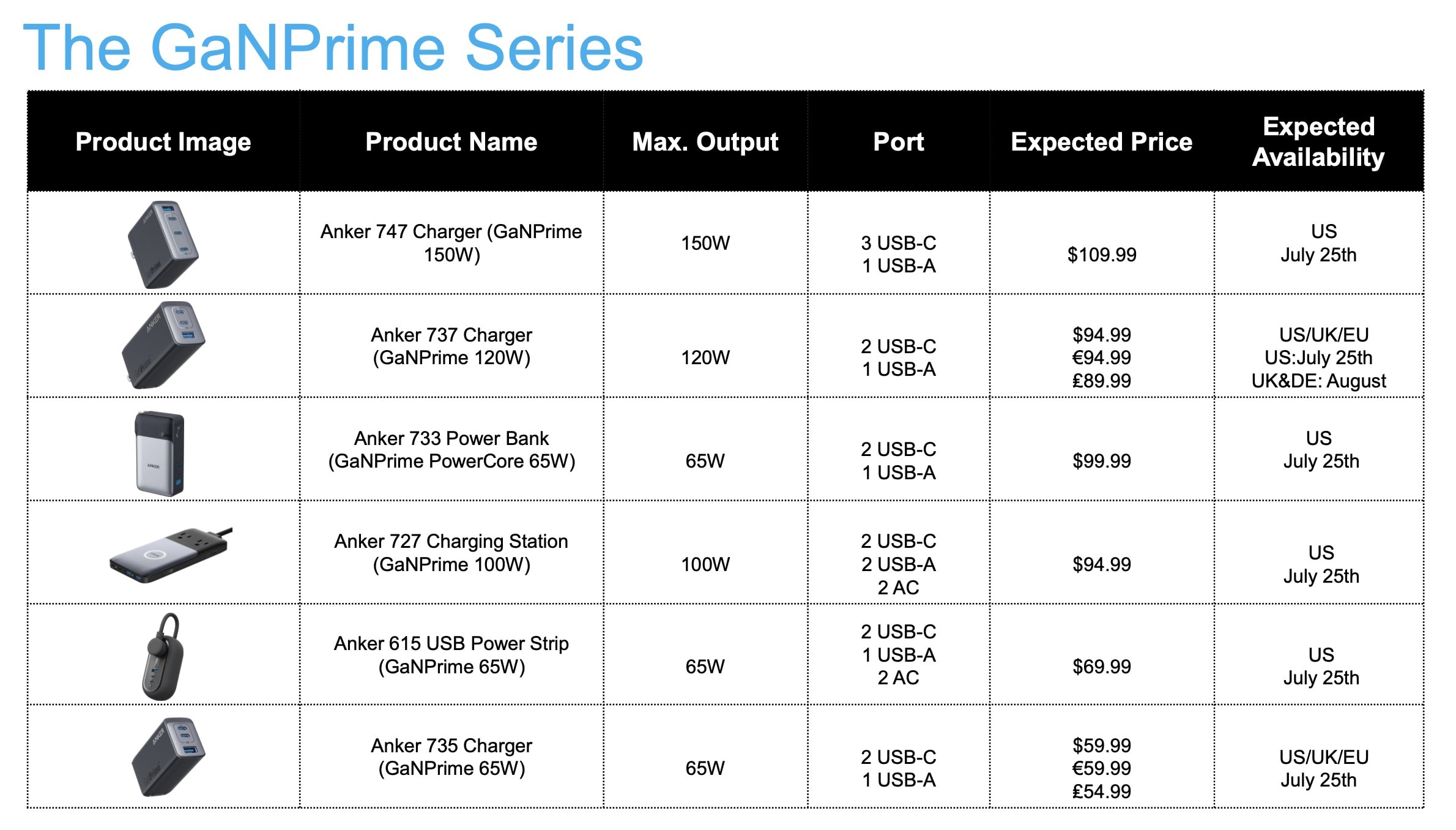Click the Anker 727 Charging Station image
Screen dimensions: 1456x830
(171, 555)
